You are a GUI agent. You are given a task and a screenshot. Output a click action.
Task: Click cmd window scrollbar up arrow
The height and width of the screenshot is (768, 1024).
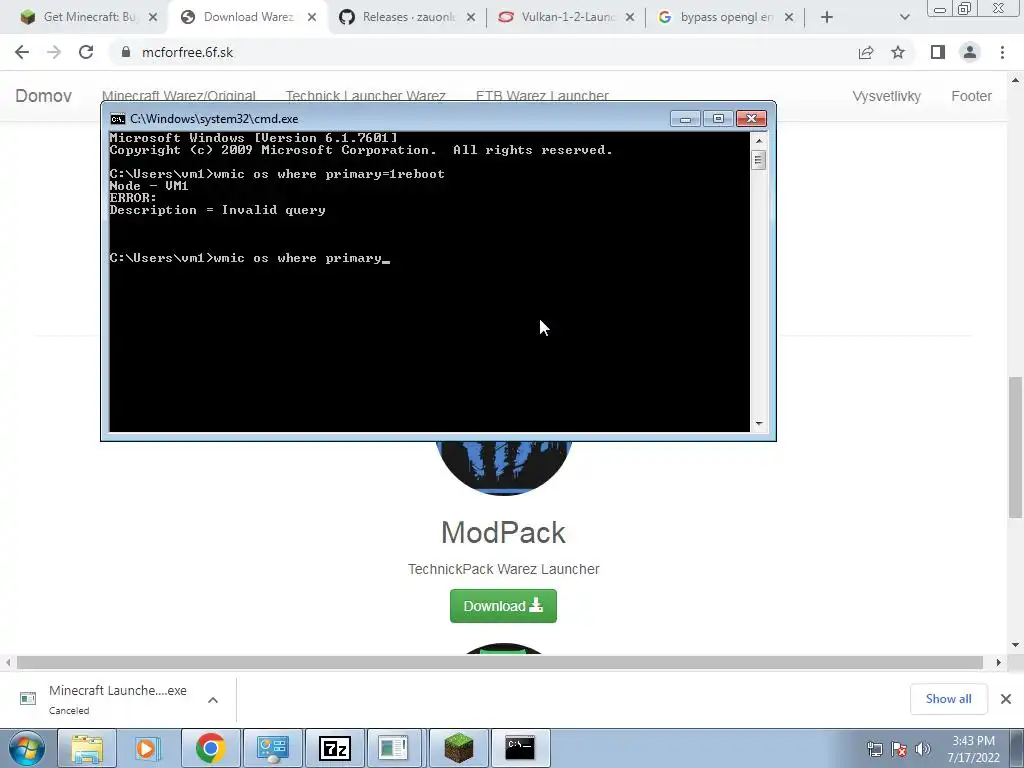coord(759,140)
